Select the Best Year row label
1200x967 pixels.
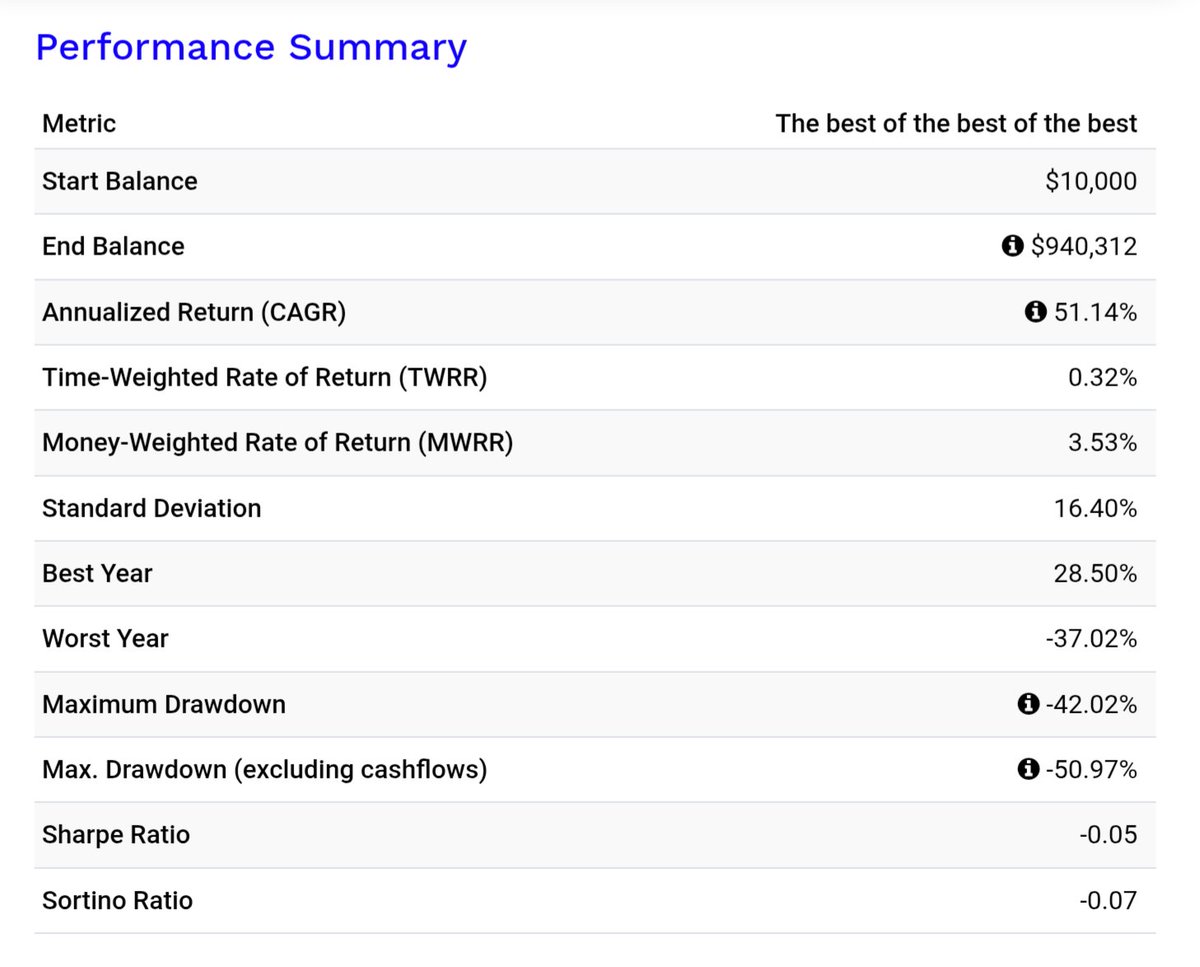click(x=97, y=573)
